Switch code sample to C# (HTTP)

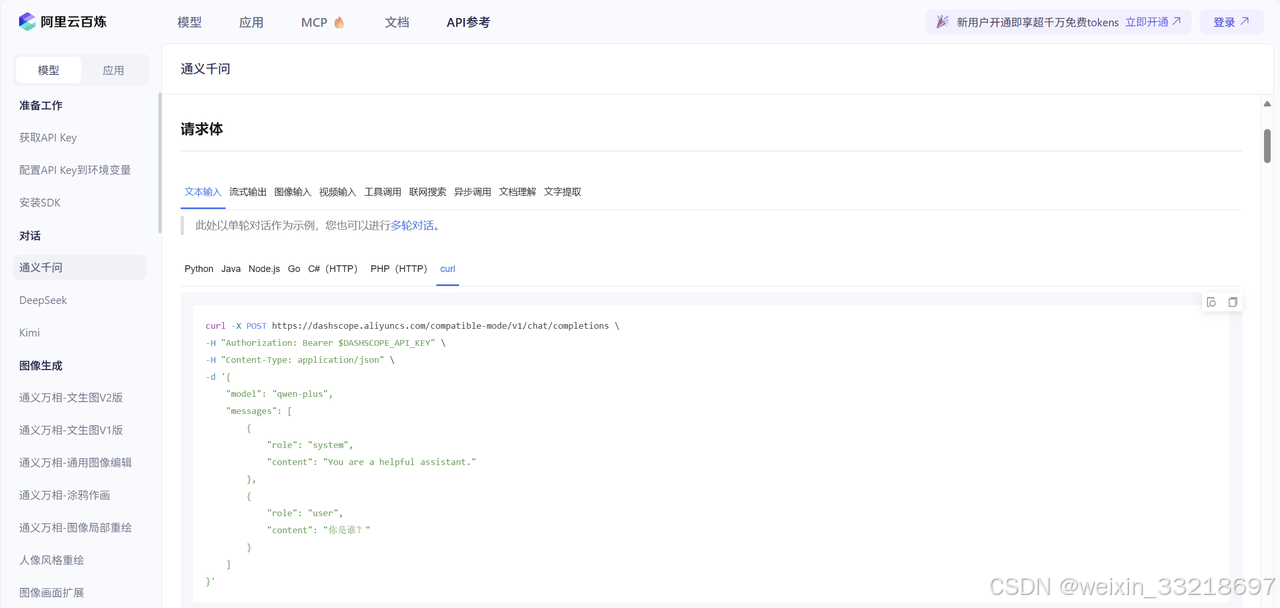pyautogui.click(x=333, y=269)
